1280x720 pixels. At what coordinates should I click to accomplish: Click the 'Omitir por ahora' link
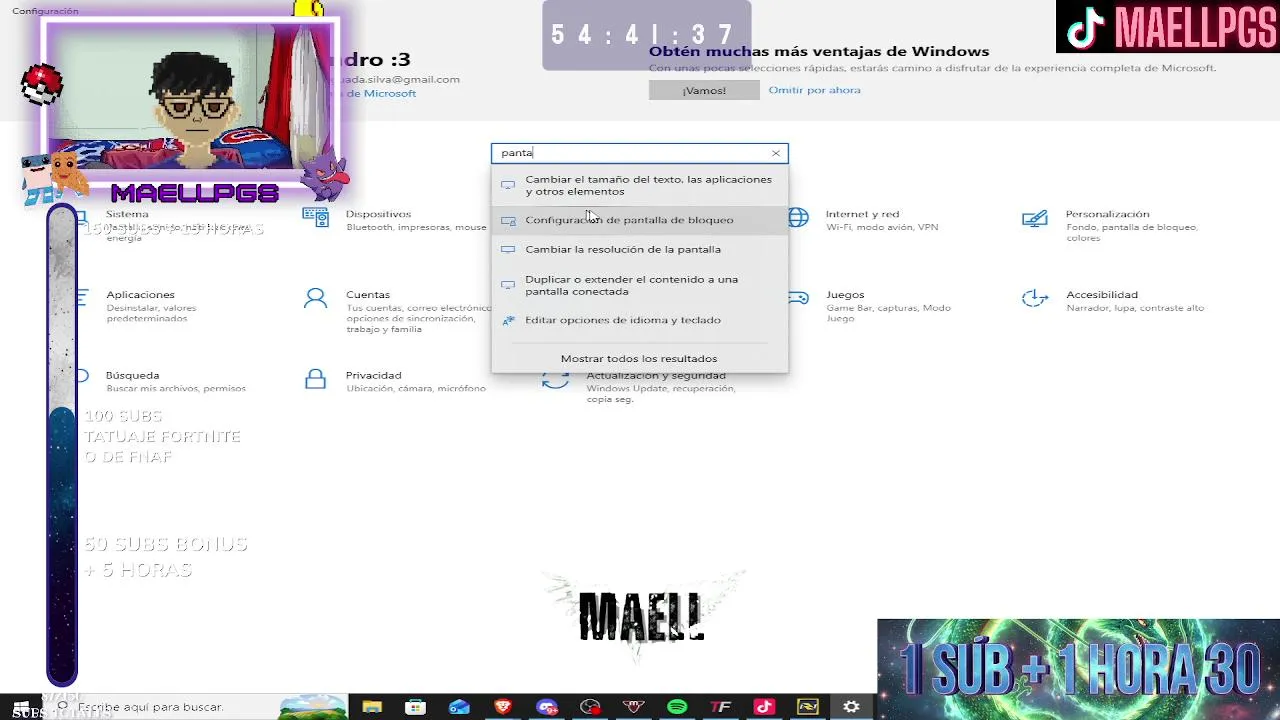tap(814, 90)
